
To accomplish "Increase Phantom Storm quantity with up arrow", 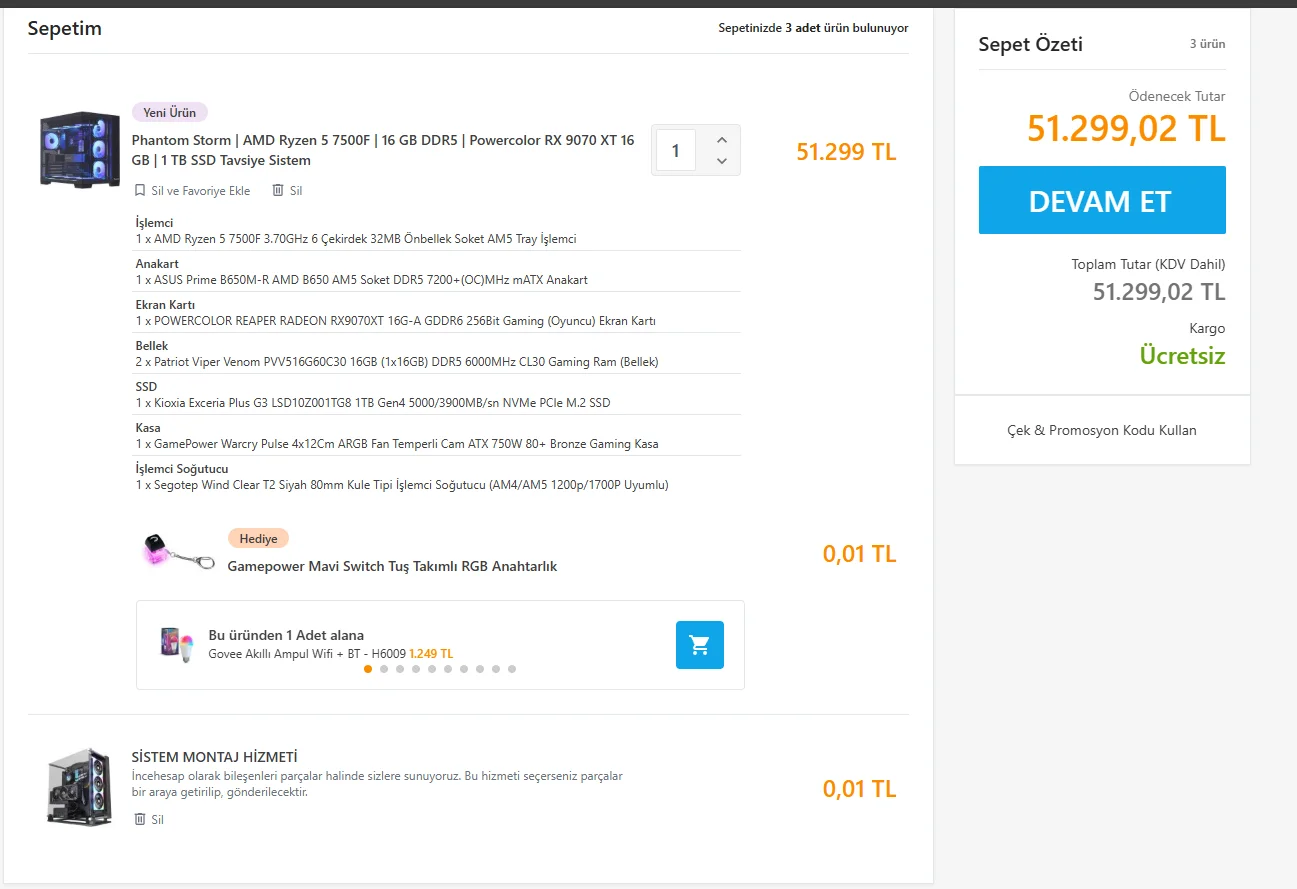I will (722, 140).
